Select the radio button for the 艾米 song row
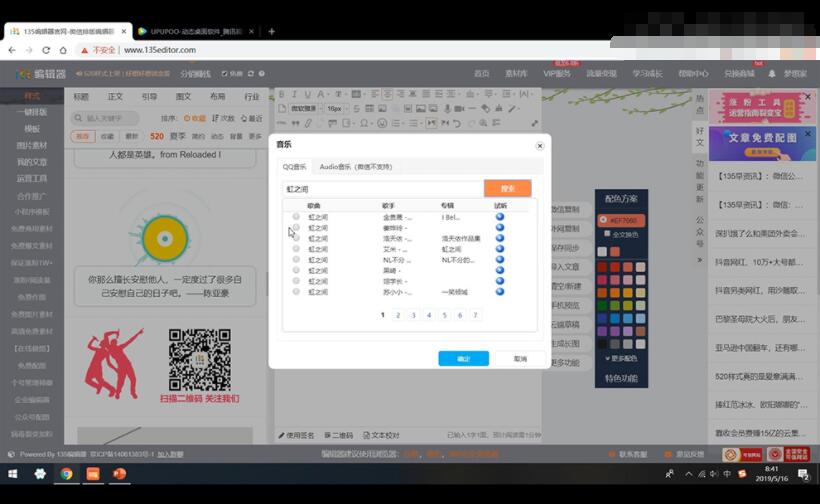Viewport: 820px width, 504px height. [296, 249]
